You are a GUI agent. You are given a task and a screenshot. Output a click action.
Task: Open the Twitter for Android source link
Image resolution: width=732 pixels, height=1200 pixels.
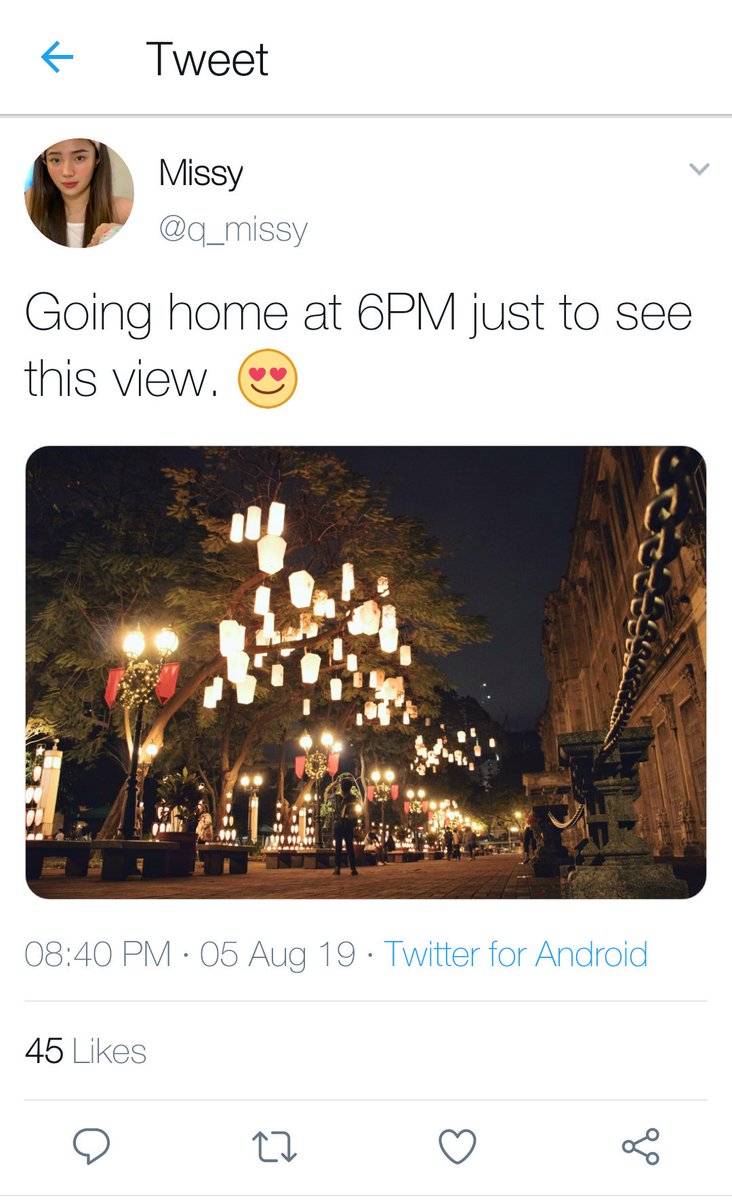point(516,954)
